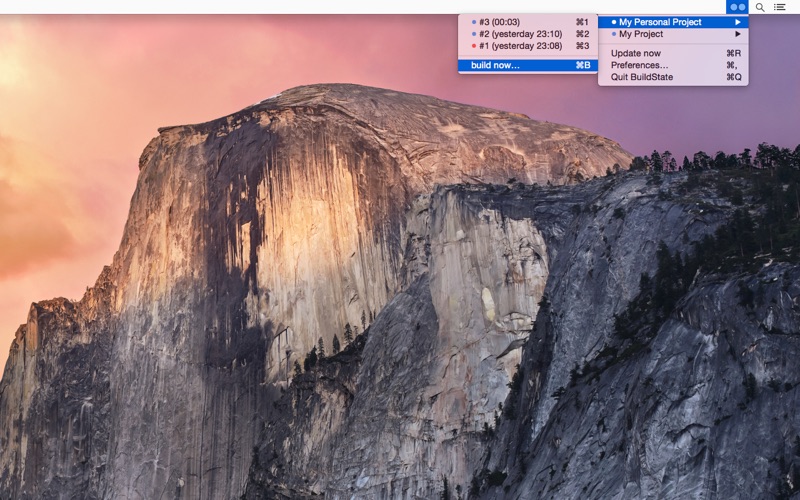Select build #2 (yesterday 23:10) entry
The width and height of the screenshot is (800, 500).
coord(520,34)
